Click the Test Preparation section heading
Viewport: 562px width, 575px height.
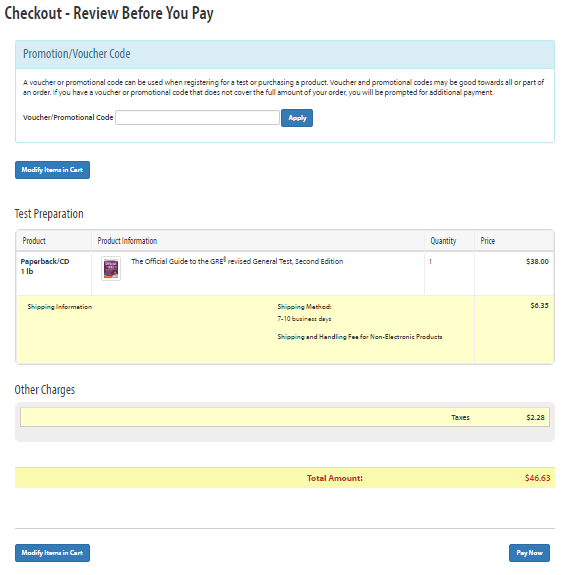[x=49, y=214]
